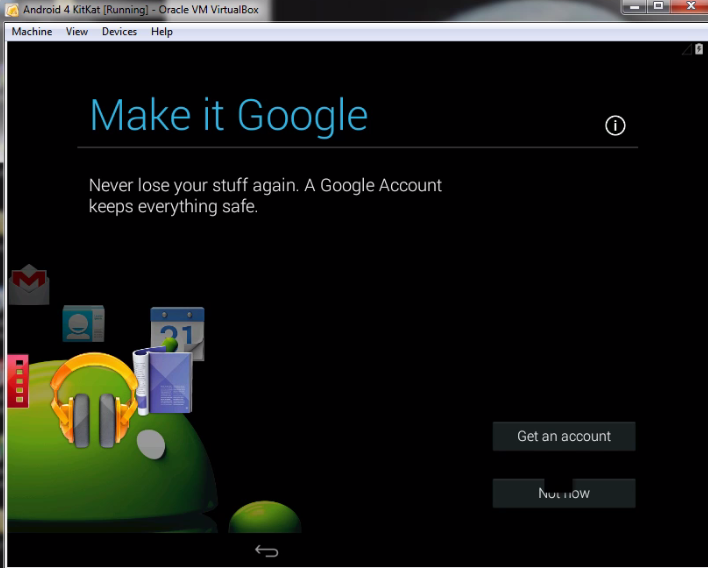The height and width of the screenshot is (568, 708).
Task: Tap the info circle icon
Action: click(x=615, y=125)
